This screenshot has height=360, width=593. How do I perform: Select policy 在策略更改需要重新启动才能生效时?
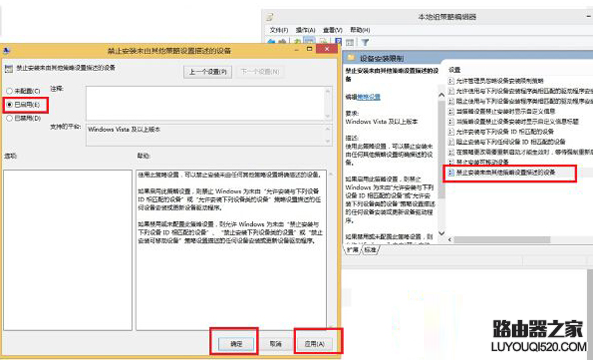[520, 152]
